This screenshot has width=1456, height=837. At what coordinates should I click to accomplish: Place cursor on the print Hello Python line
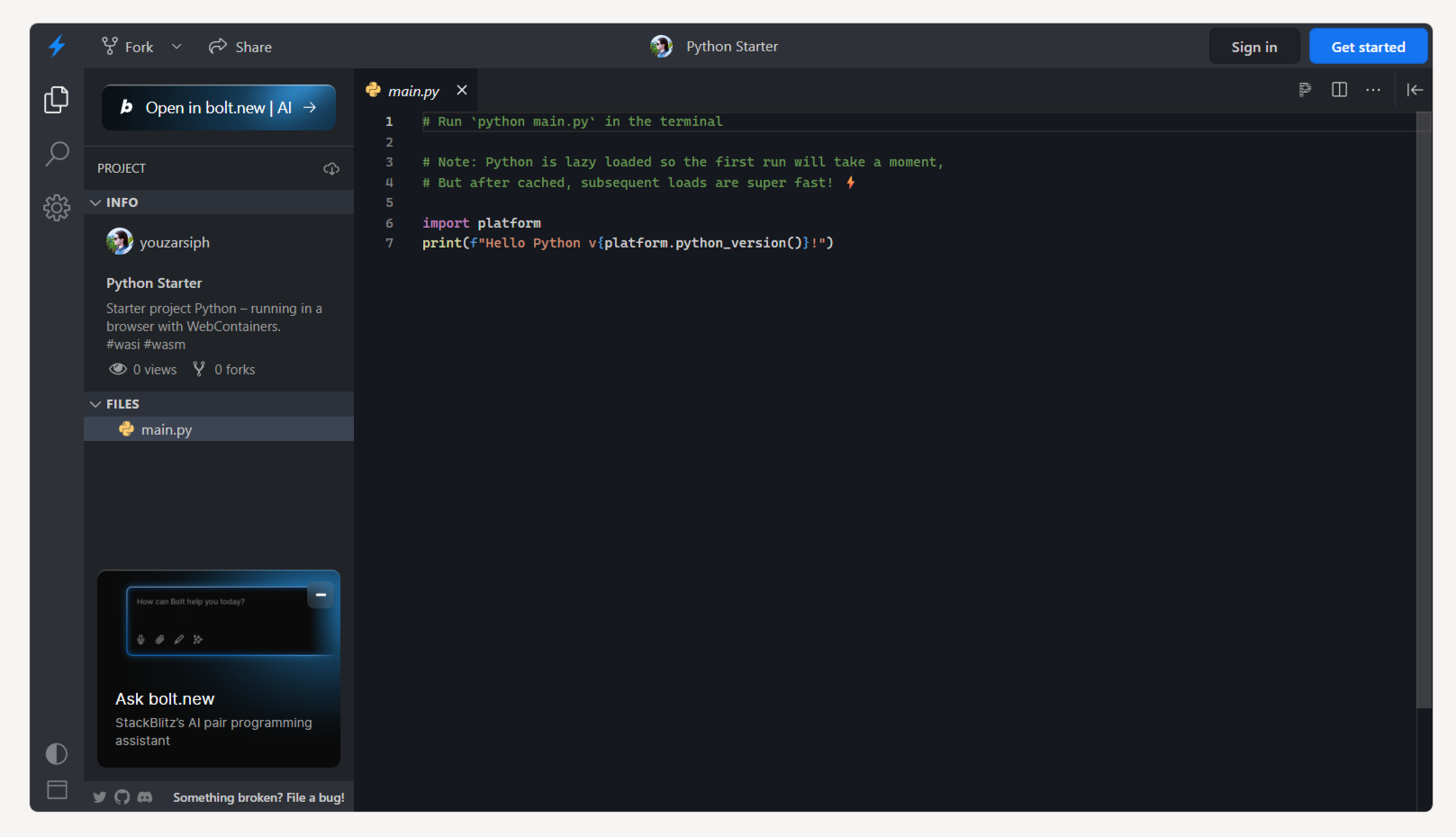(x=629, y=243)
